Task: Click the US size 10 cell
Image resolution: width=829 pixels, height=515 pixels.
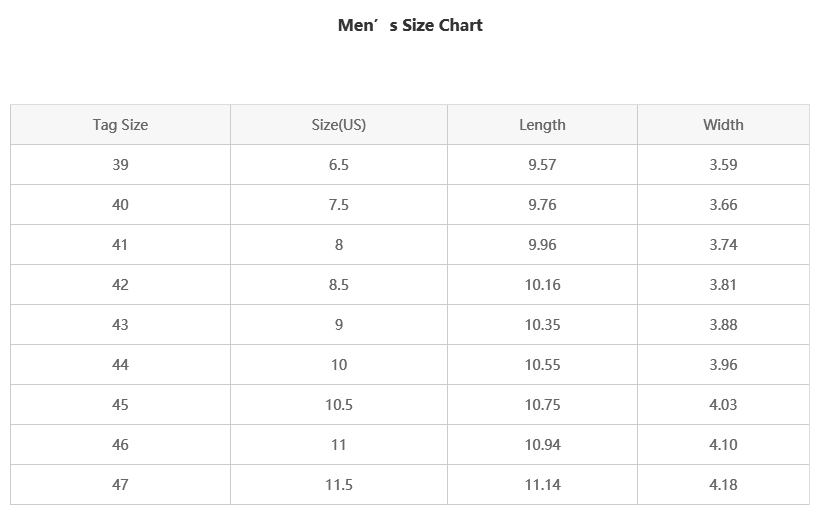Action: click(x=339, y=365)
